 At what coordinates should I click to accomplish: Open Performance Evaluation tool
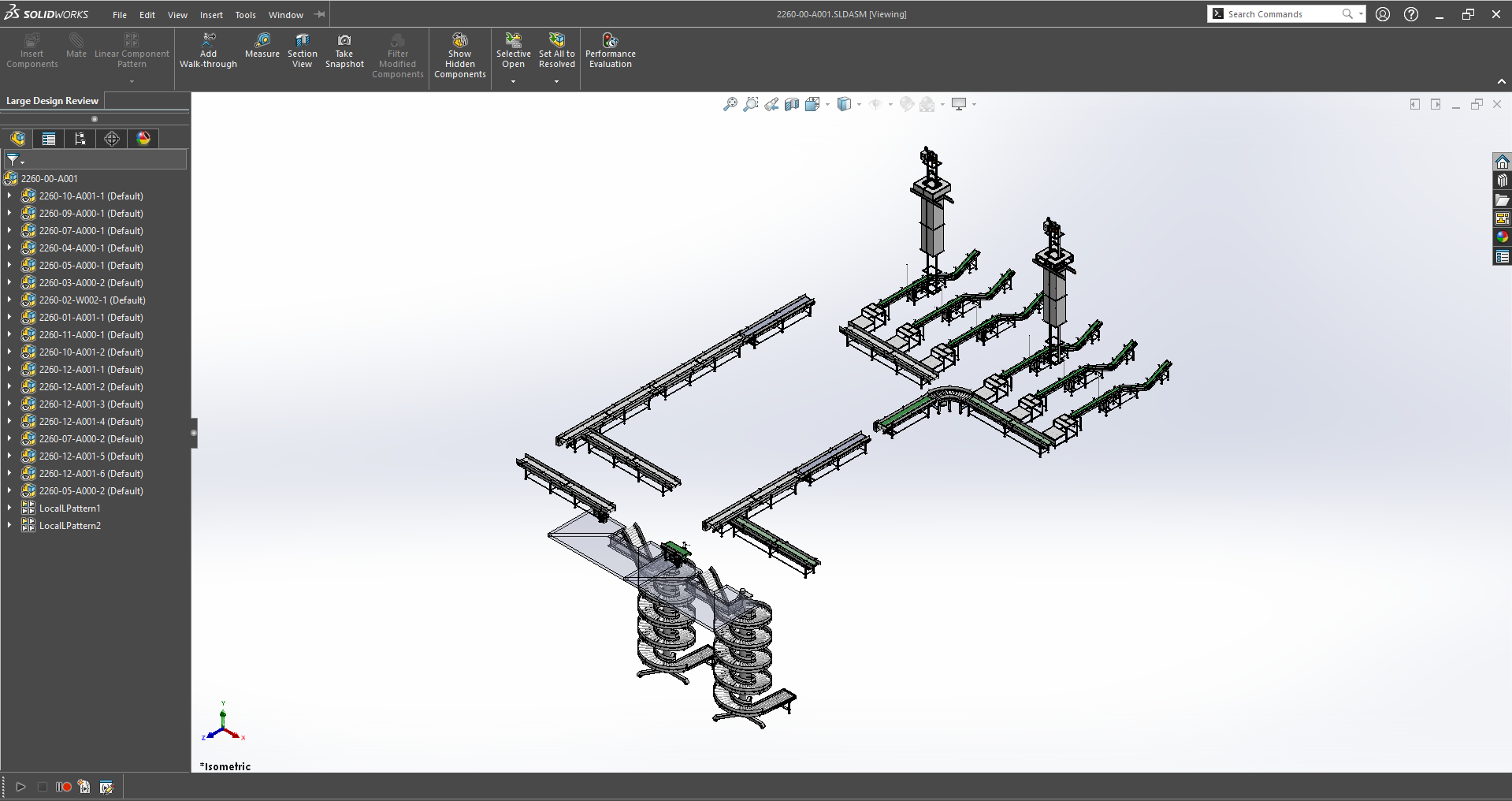pyautogui.click(x=610, y=41)
